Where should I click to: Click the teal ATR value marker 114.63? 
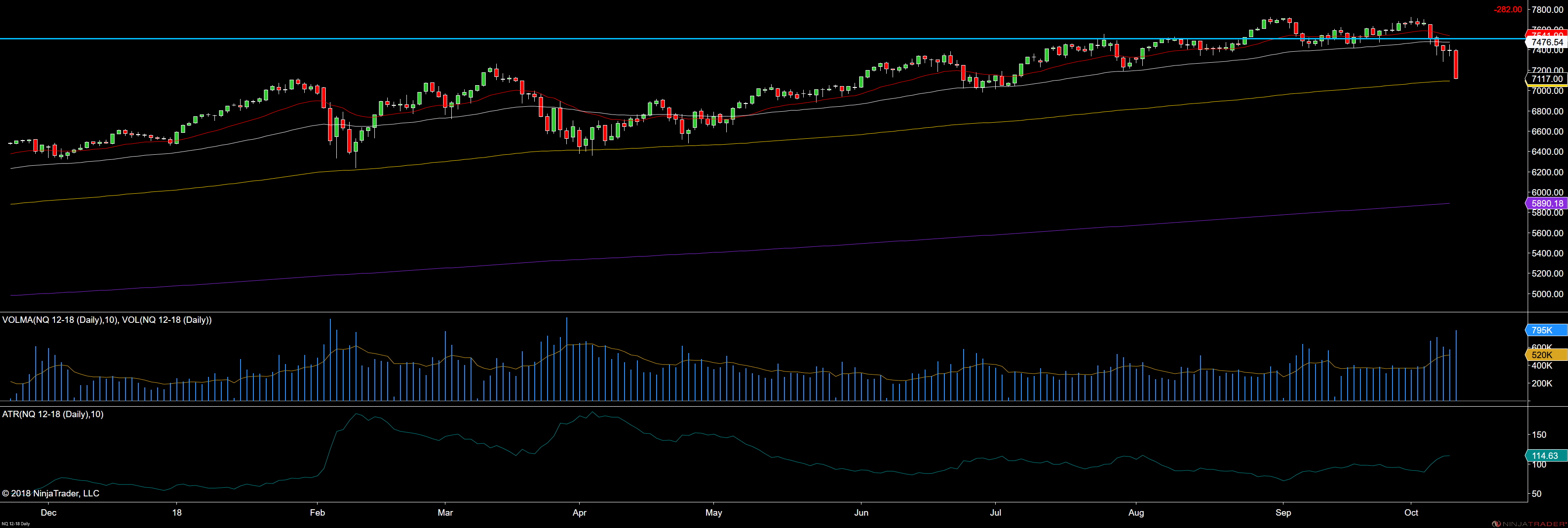point(1546,456)
